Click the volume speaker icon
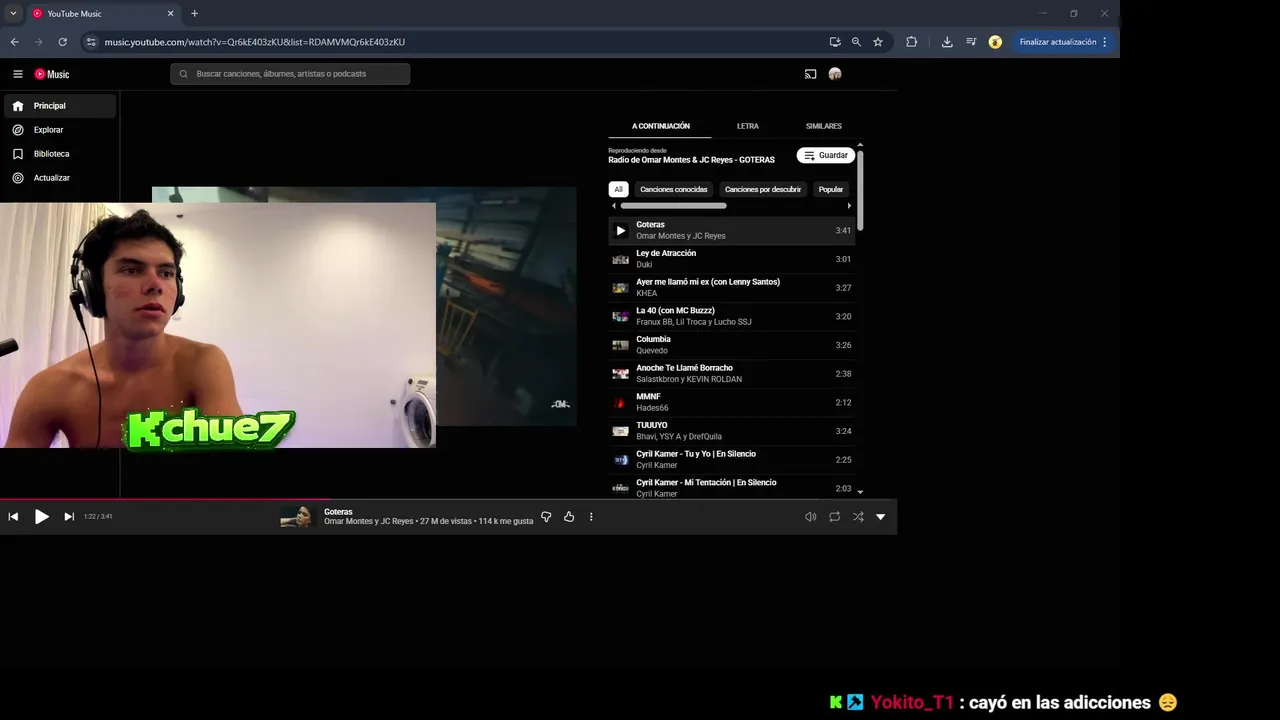The image size is (1280, 720). pos(810,517)
